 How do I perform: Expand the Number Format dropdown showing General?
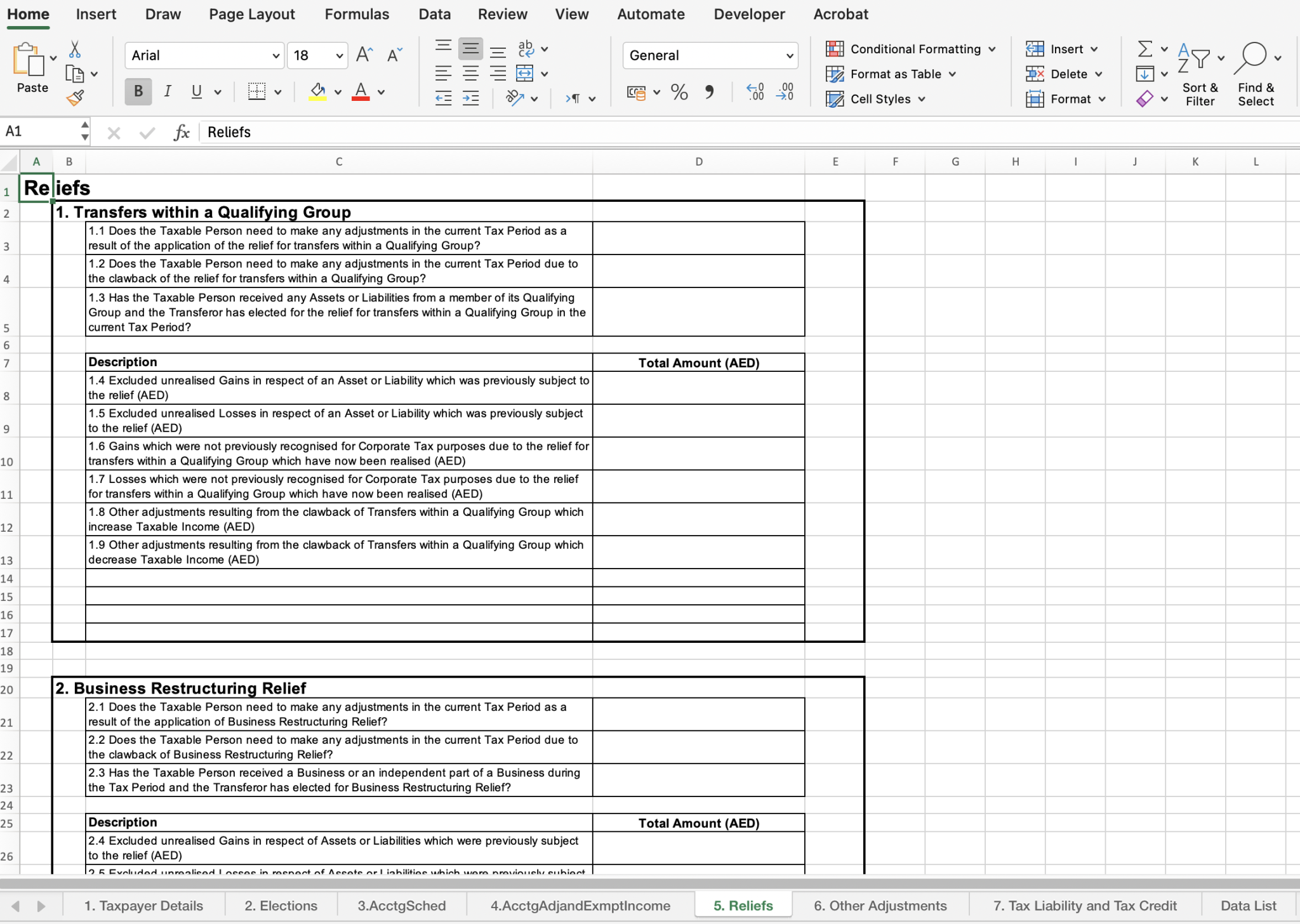[709, 55]
